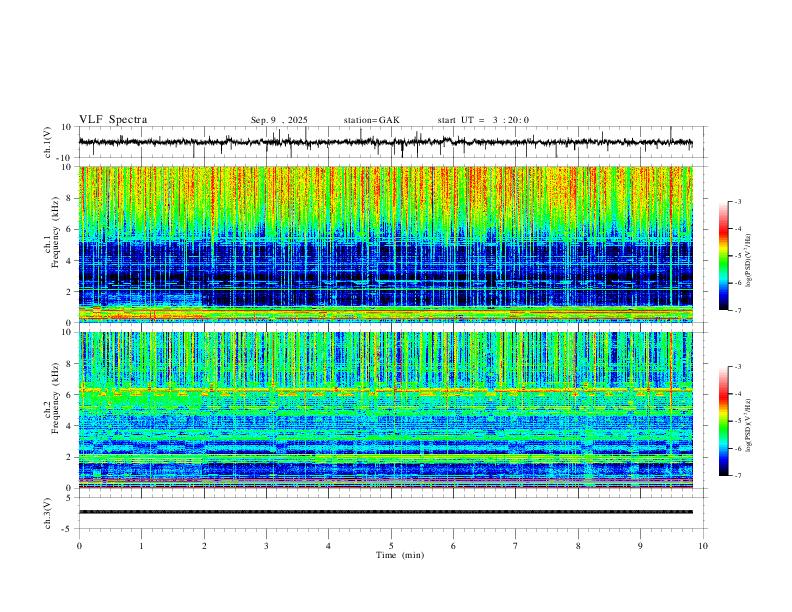Click the "-3" label on ch.1 colorbar
Viewport: 792px width, 612px height.
738,201
